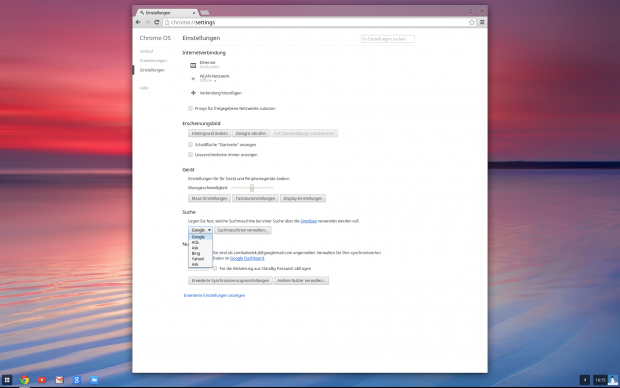The height and width of the screenshot is (388, 620).
Task: Open Erweiterte Synchronisierungseinstellungen
Action: 230,280
